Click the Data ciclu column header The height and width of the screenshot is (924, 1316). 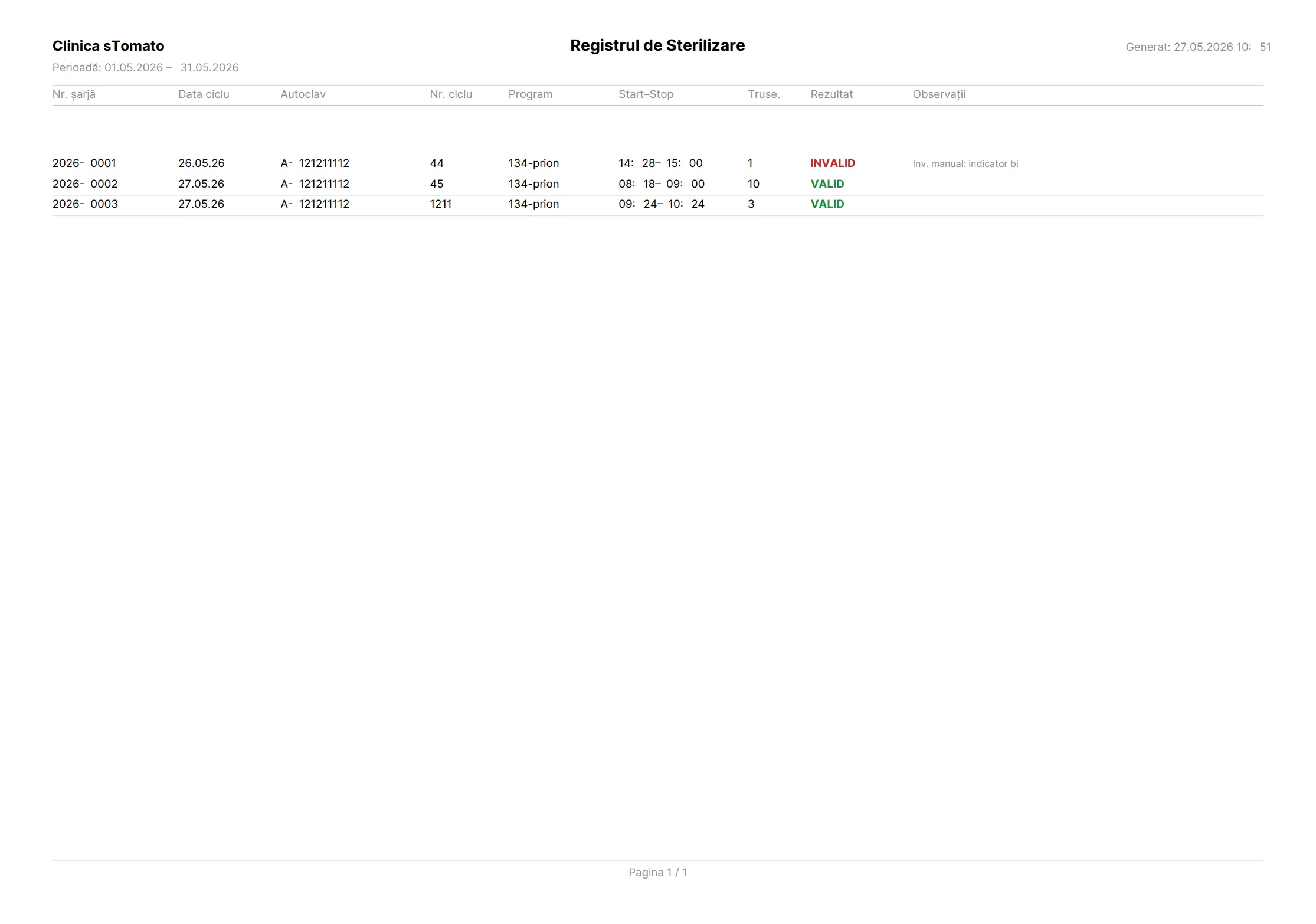coord(204,94)
